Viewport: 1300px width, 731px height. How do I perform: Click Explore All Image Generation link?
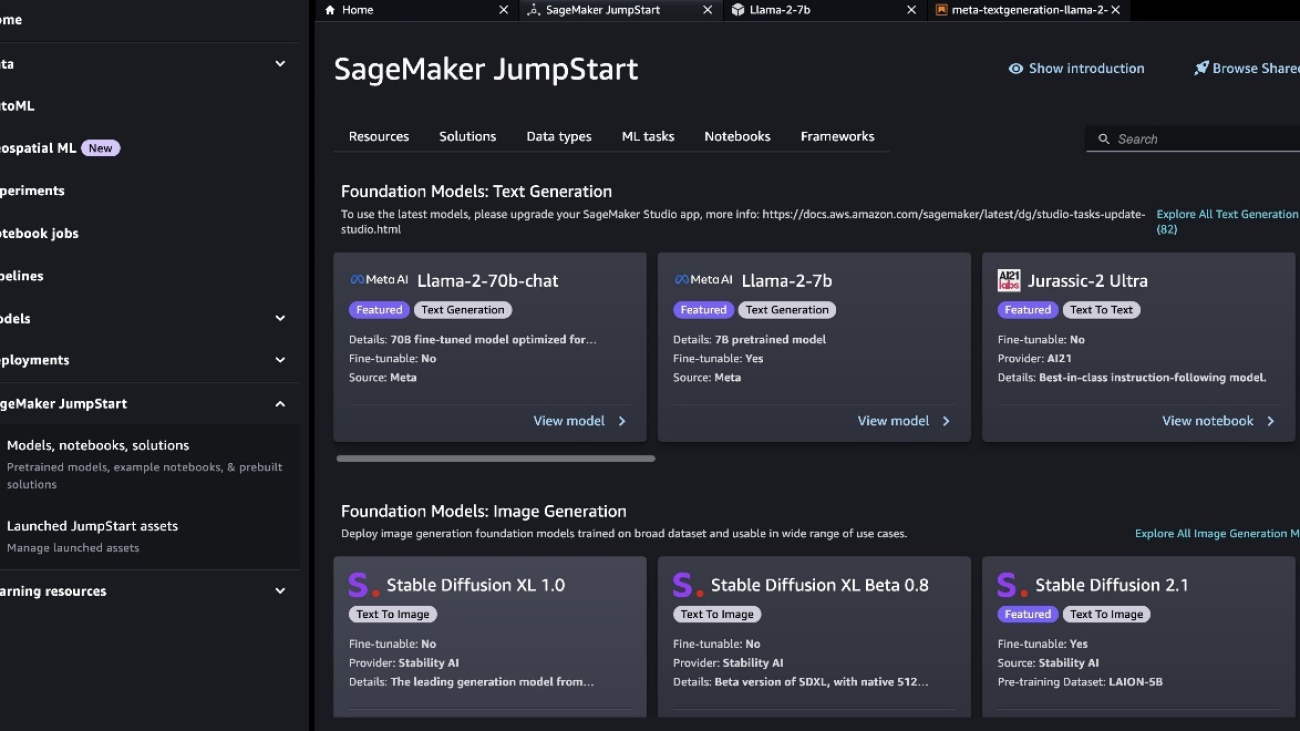click(x=1217, y=534)
